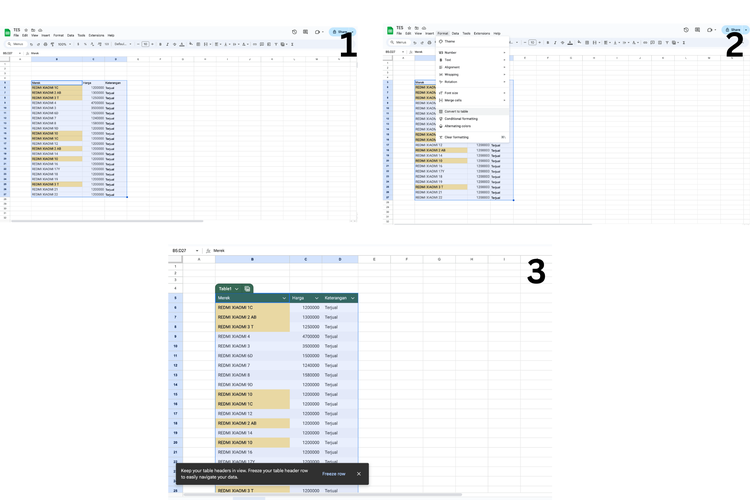750x500 pixels.
Task: Click the Share button in first screenshot
Action: click(x=343, y=31)
